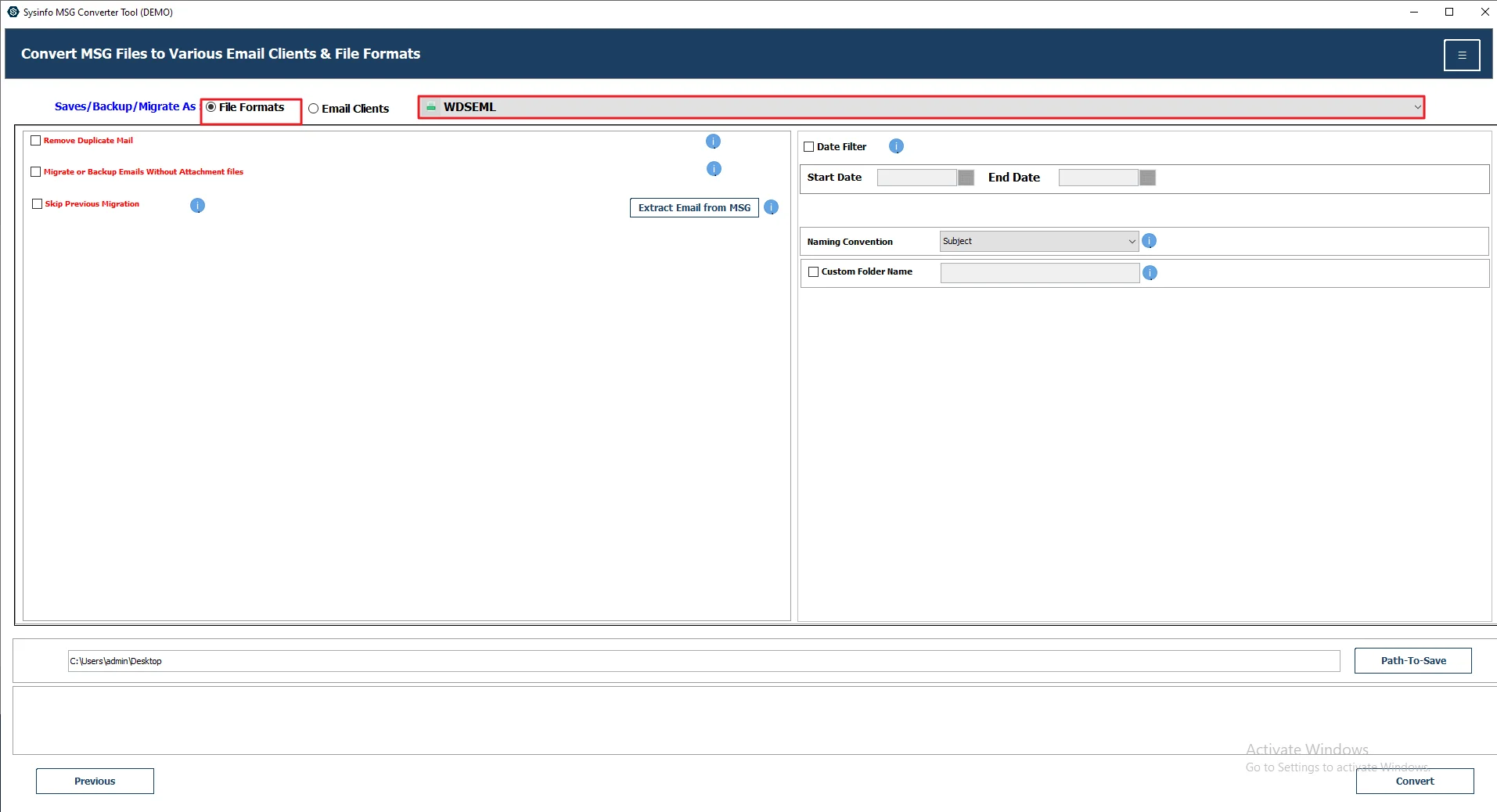Enable the Date Filter checkbox
Viewport: 1497px width, 812px height.
(810, 146)
